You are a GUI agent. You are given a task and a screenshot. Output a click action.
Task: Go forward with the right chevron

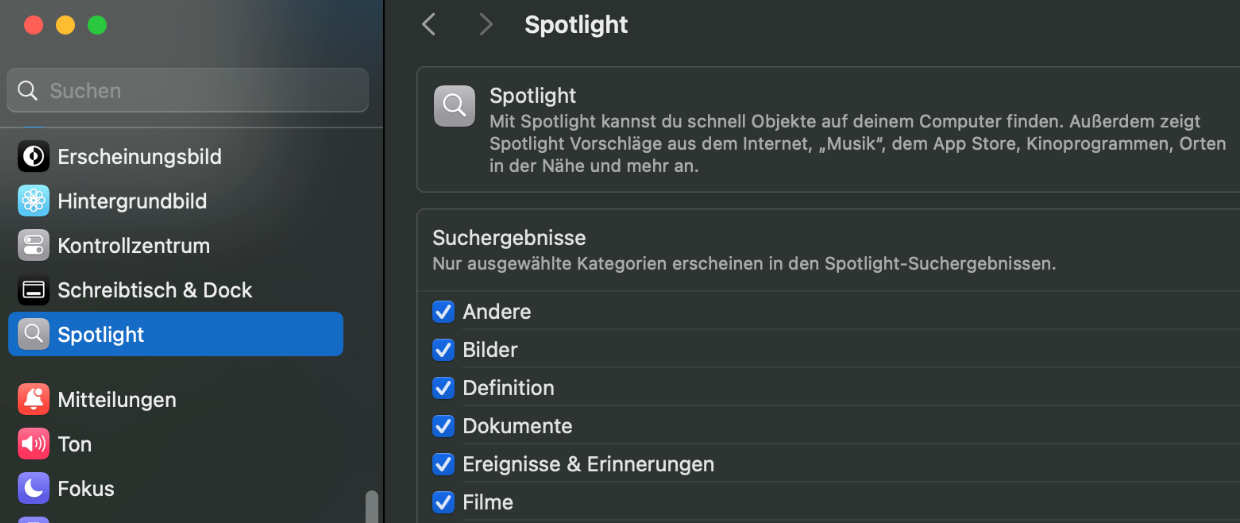[x=486, y=24]
